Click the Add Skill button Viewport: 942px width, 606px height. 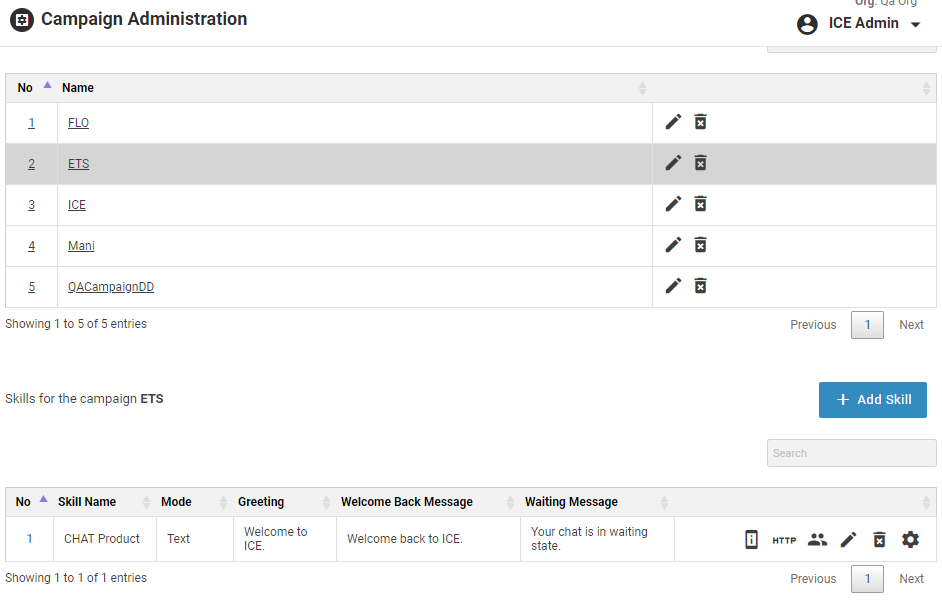872,399
